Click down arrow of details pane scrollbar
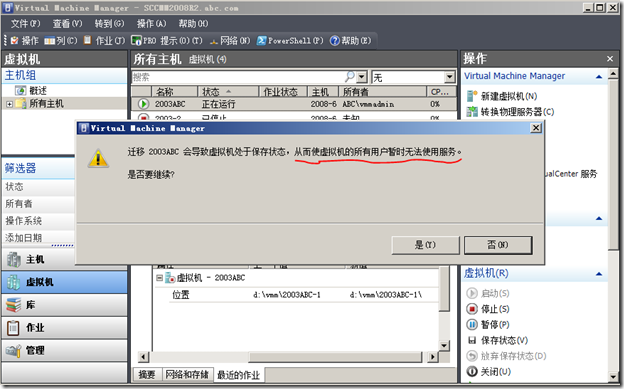This screenshot has width=624, height=389. coord(444,345)
